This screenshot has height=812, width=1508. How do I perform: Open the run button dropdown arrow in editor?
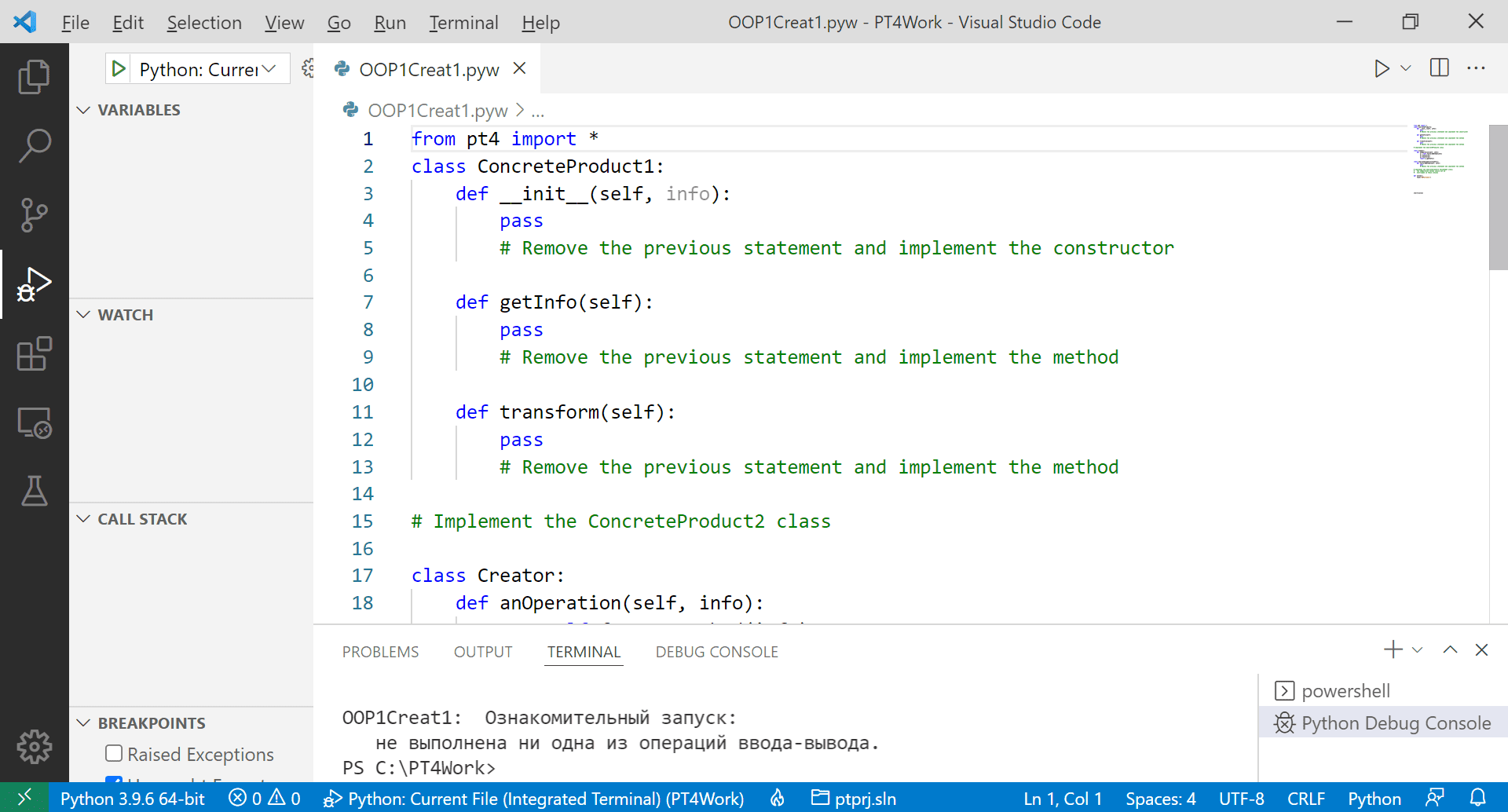point(1406,68)
